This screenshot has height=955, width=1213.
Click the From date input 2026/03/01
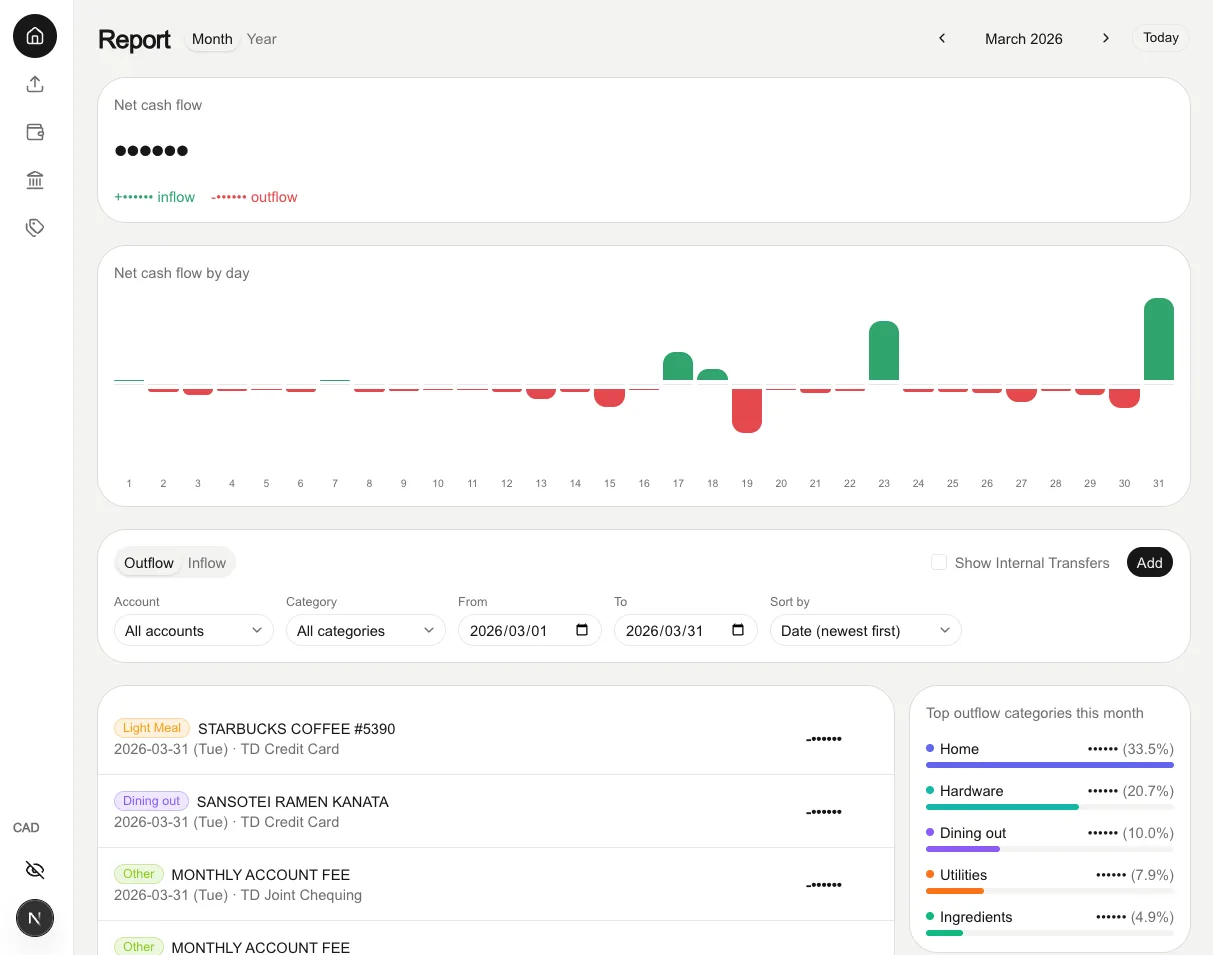(x=530, y=631)
